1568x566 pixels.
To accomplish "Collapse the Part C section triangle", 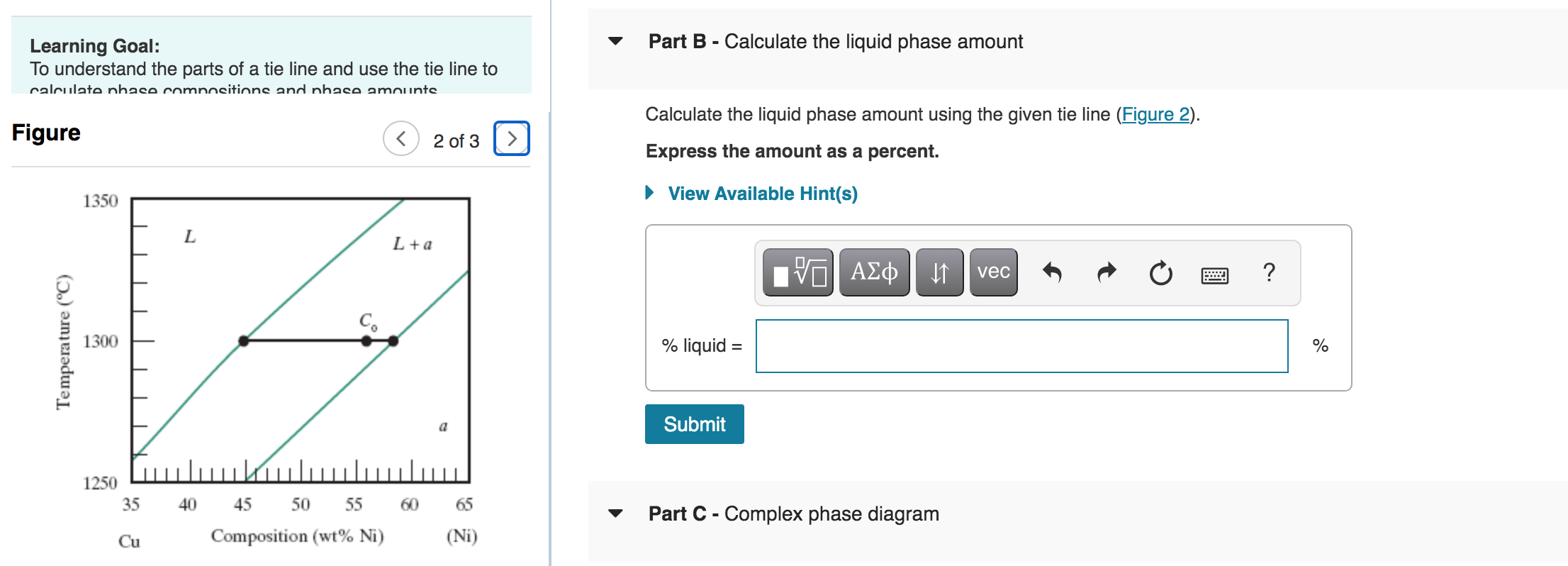I will click(615, 514).
